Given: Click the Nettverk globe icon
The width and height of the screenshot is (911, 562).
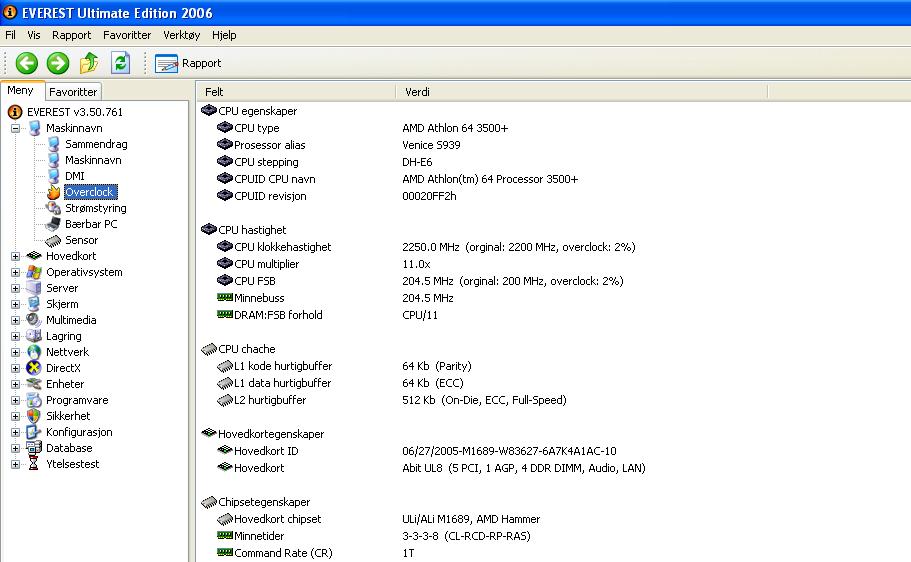Looking at the screenshot, I should pos(34,352).
